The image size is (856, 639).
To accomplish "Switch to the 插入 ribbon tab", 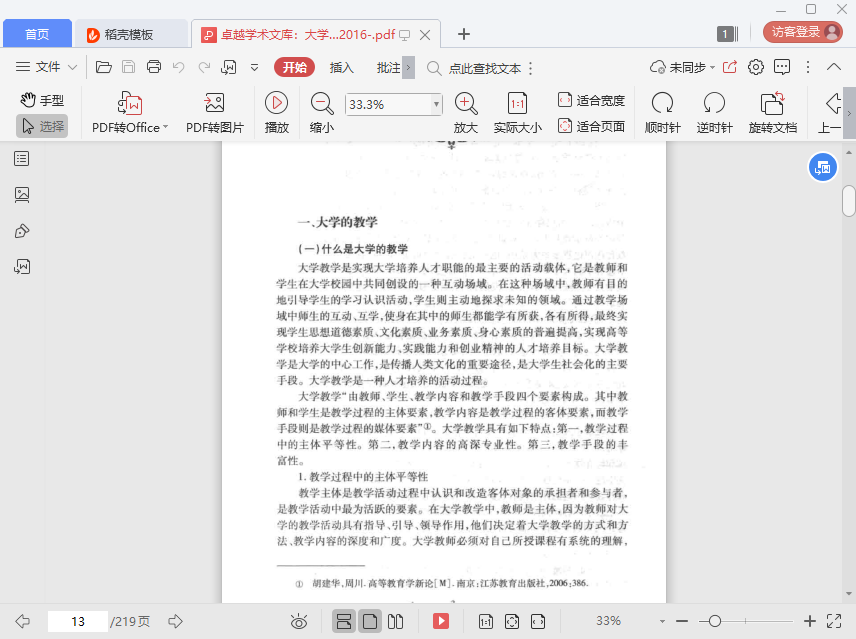I will [x=342, y=68].
